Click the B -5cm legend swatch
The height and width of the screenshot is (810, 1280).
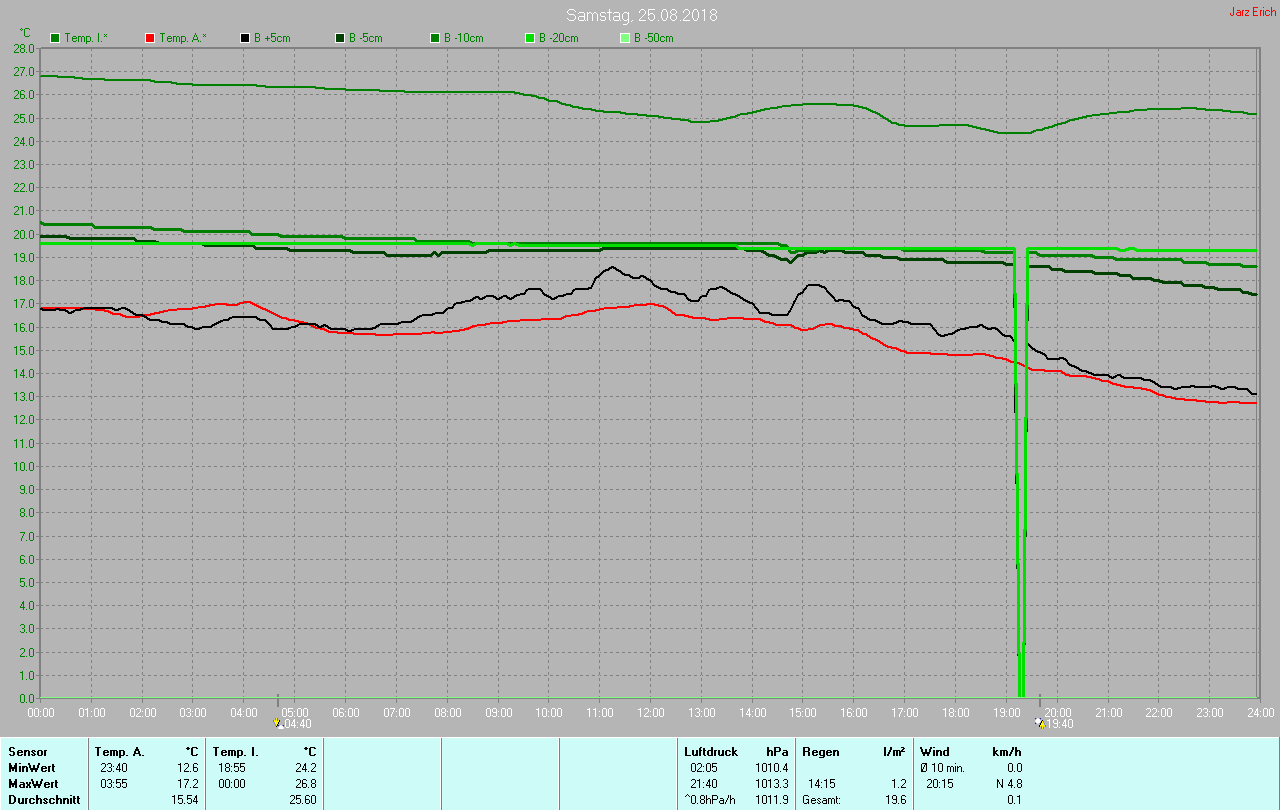(340, 38)
